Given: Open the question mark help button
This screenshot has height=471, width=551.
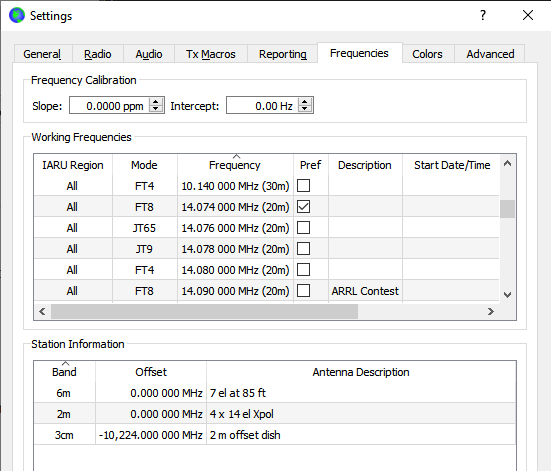Looking at the screenshot, I should click(x=483, y=15).
